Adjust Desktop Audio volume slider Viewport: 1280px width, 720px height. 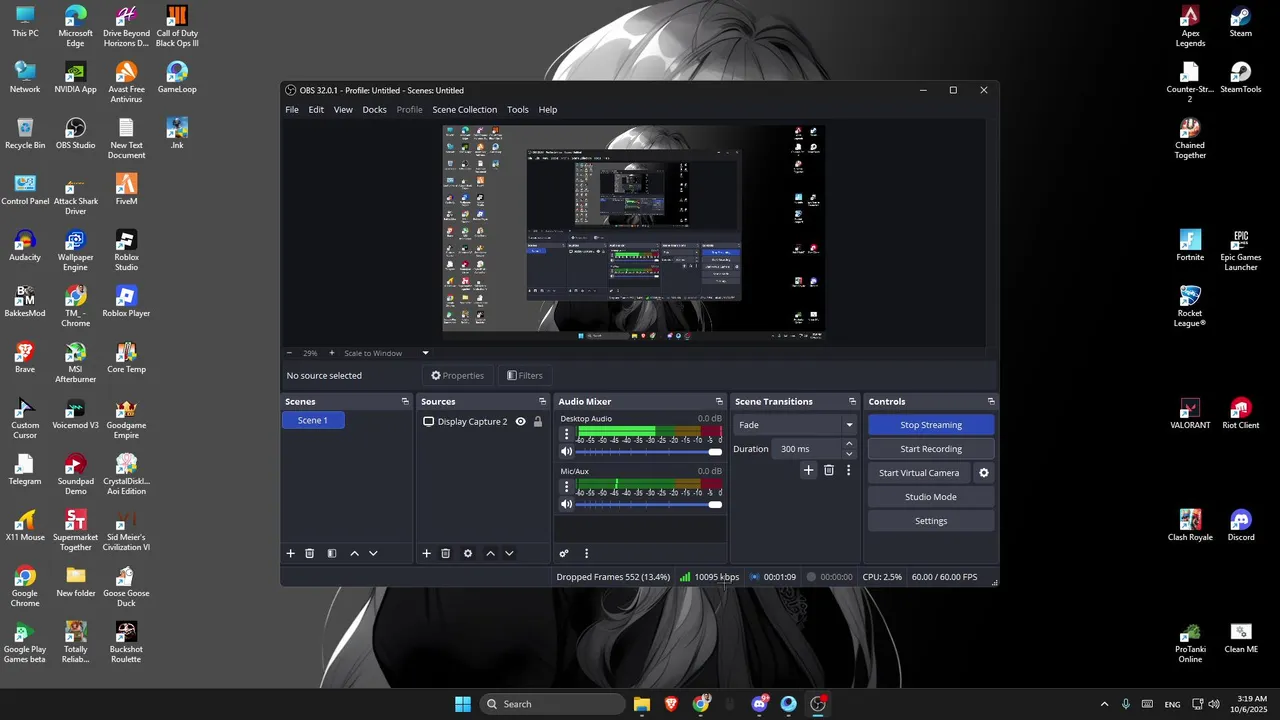[x=649, y=451]
